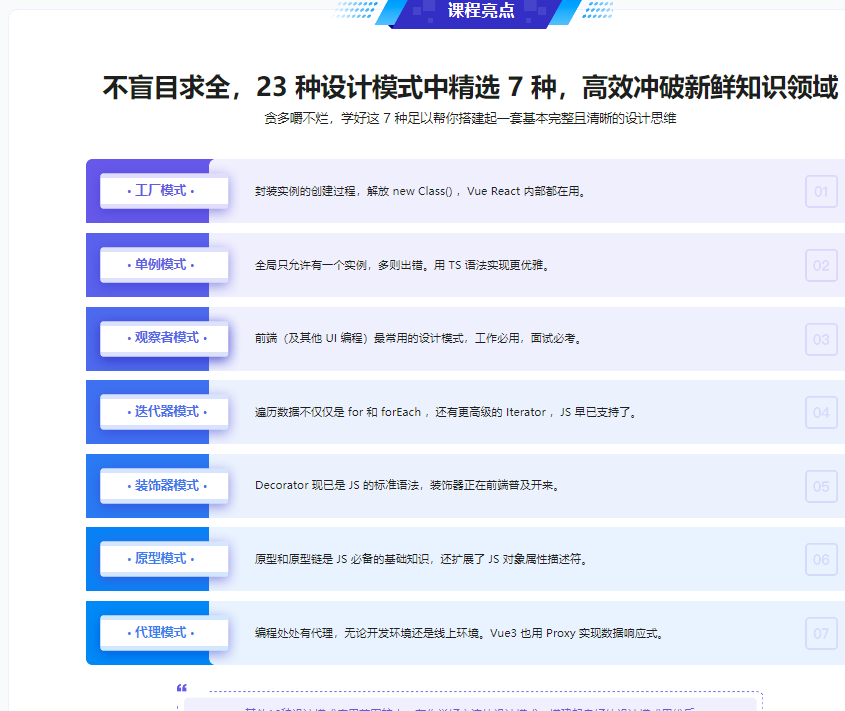Select the 02 badge on 单例模式 row
This screenshot has width=845, height=711.
click(821, 265)
